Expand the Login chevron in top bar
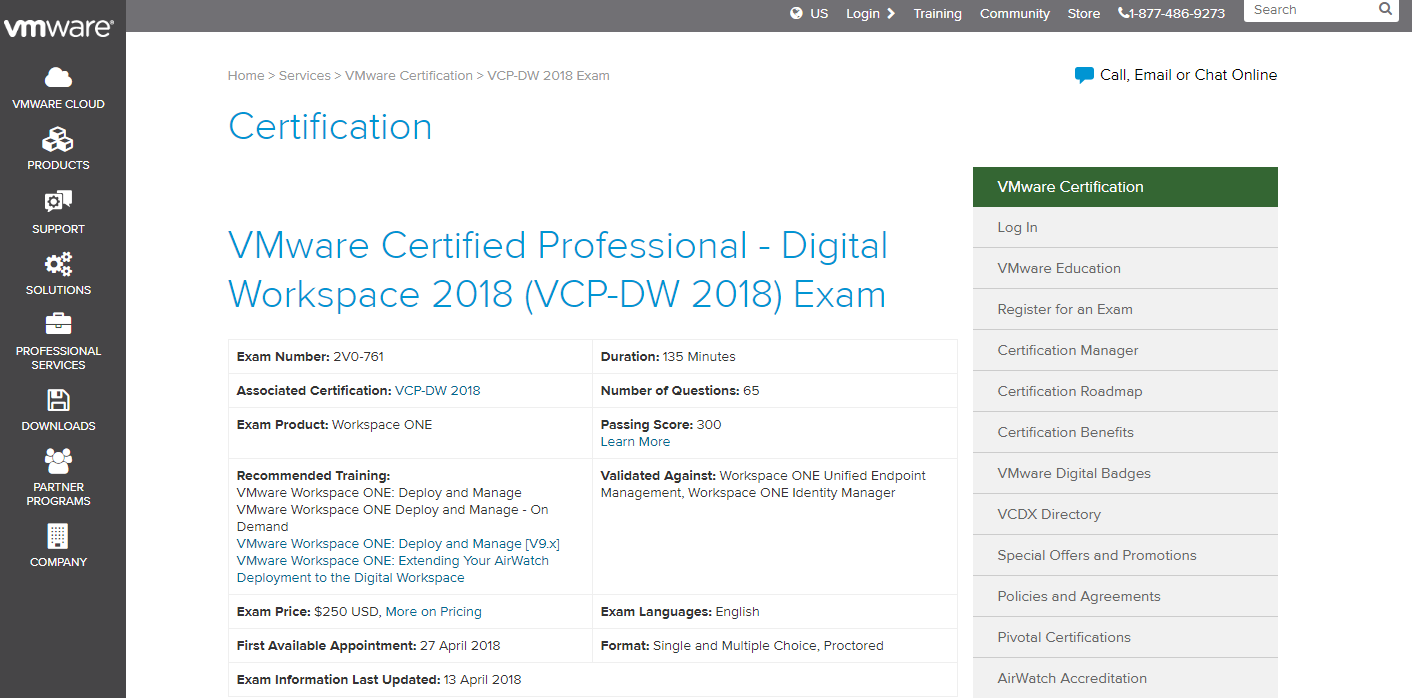This screenshot has width=1412, height=698. pos(891,13)
